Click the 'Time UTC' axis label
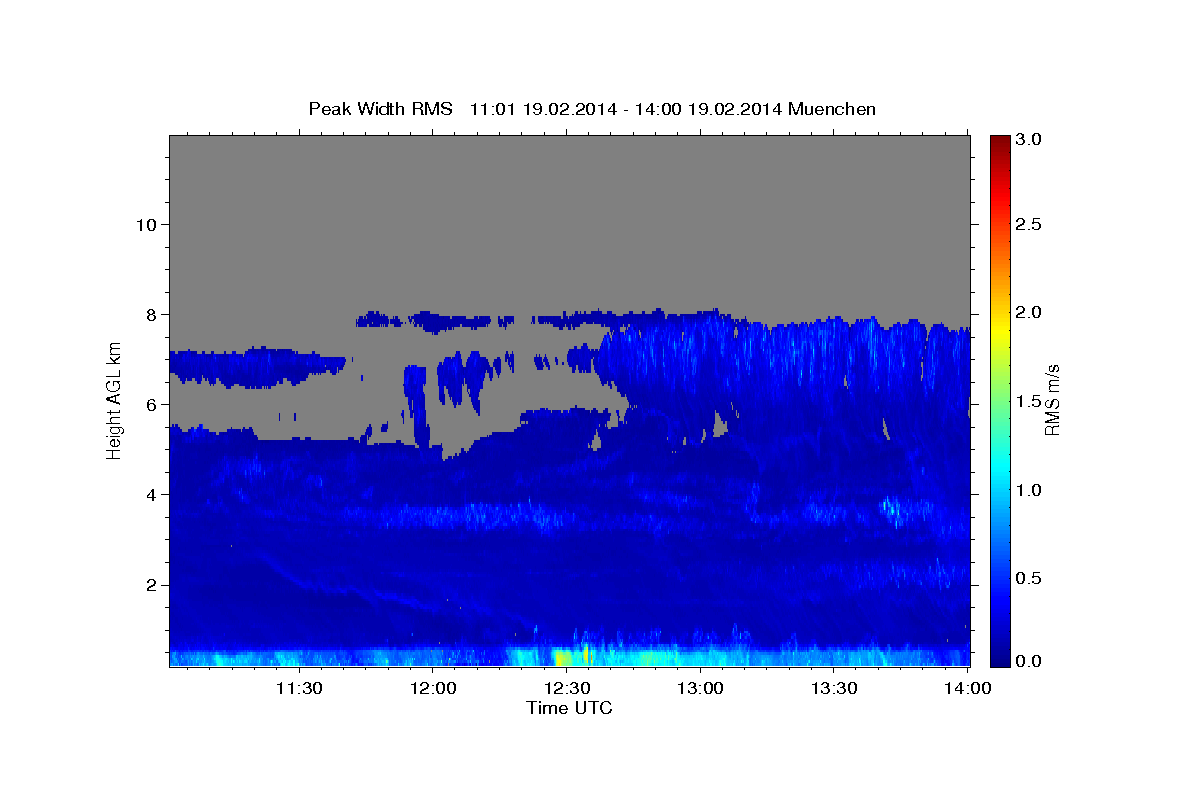The width and height of the screenshot is (1200, 800). click(x=569, y=708)
